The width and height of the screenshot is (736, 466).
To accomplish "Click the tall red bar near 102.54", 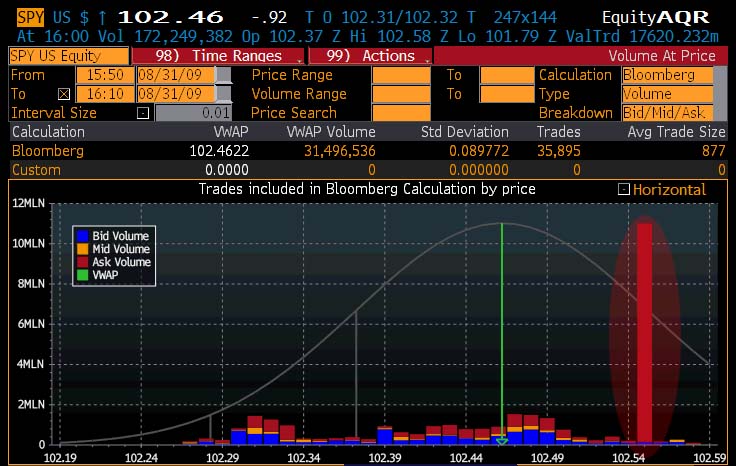I will (644, 333).
